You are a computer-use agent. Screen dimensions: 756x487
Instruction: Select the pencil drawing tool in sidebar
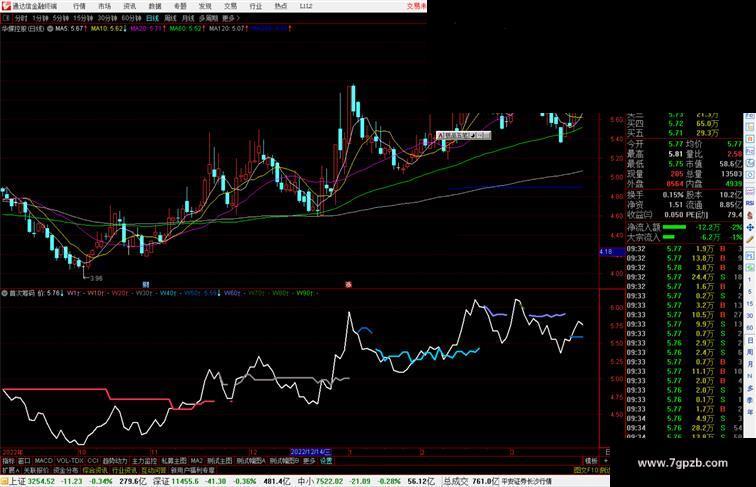(750, 240)
